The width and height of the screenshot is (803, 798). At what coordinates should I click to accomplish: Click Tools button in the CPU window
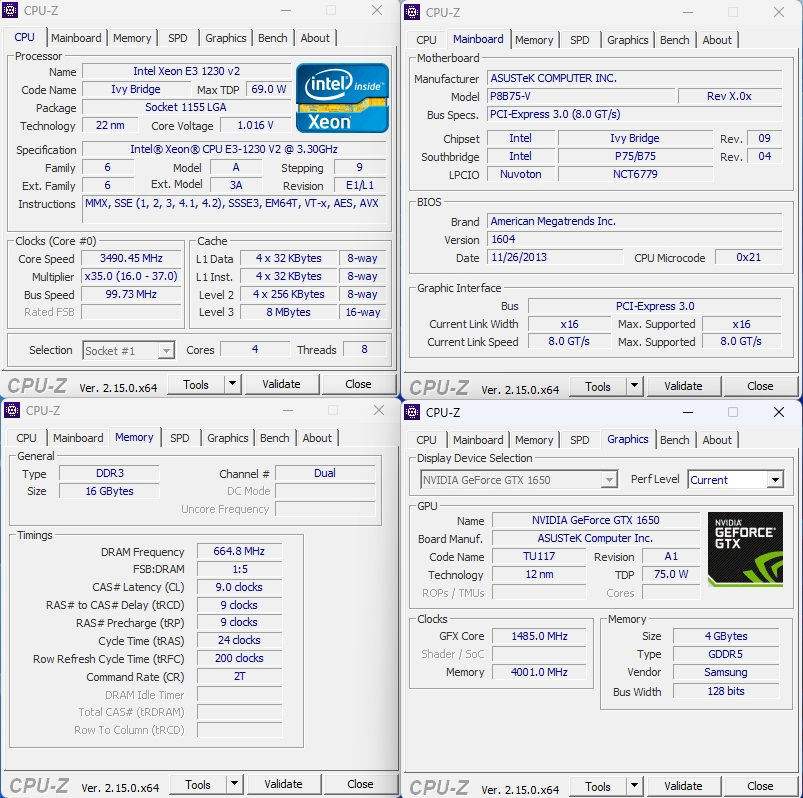click(196, 384)
